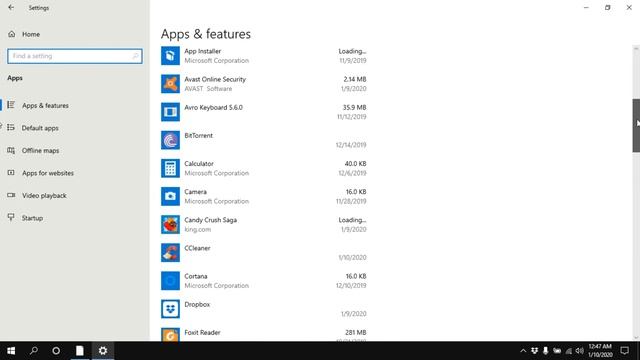Click the Avro Keyboard app icon
Screen dimensions: 640x360
coord(170,112)
